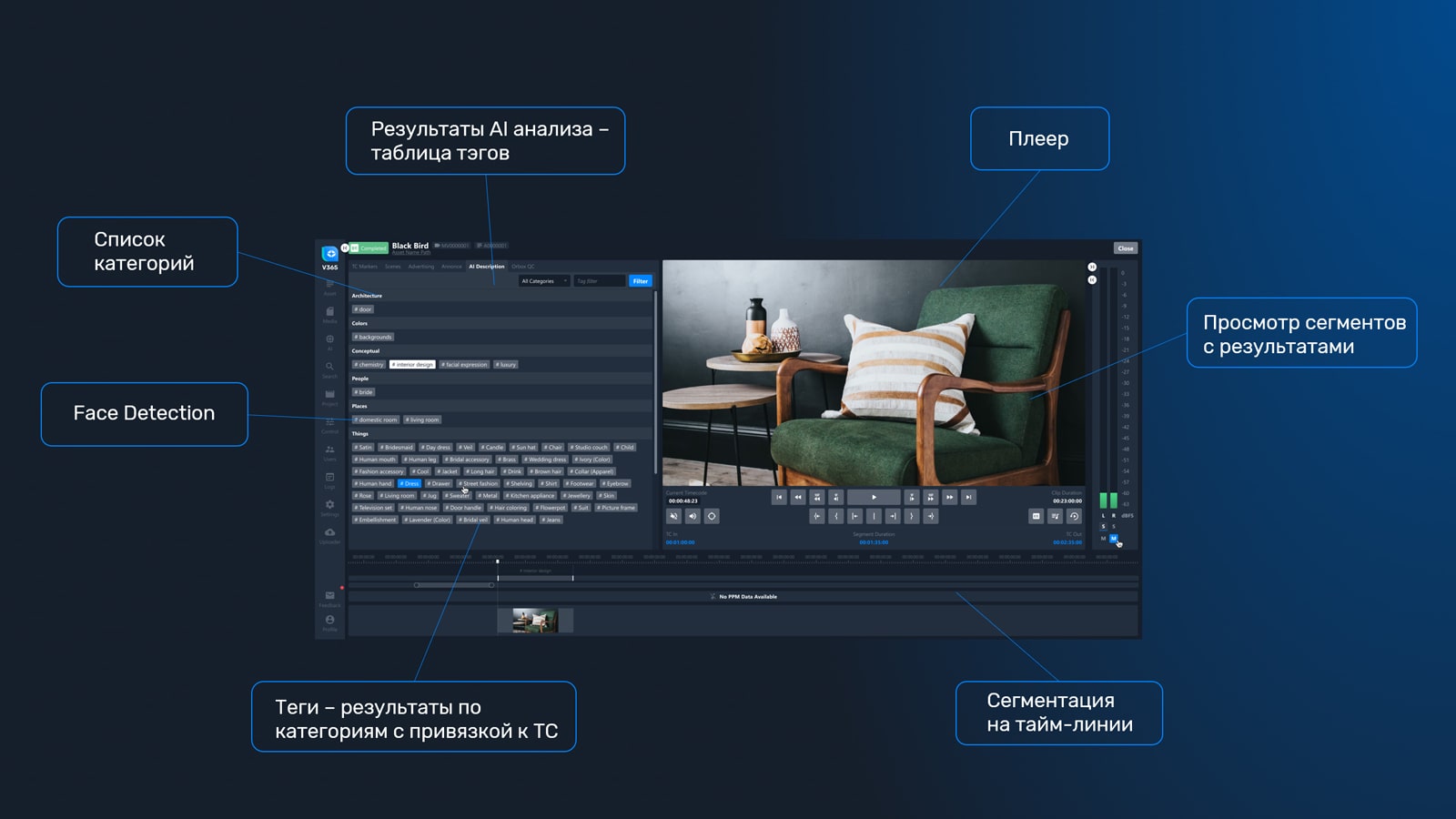Switch to the Advertising tab
The width and height of the screenshot is (1456, 819).
pos(421,267)
